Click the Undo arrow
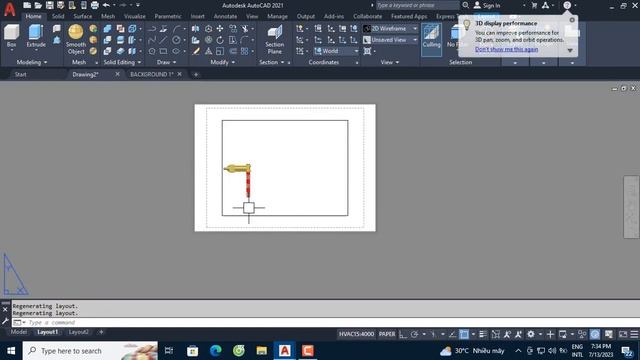Viewport: 640px width, 360px height. (107, 5)
